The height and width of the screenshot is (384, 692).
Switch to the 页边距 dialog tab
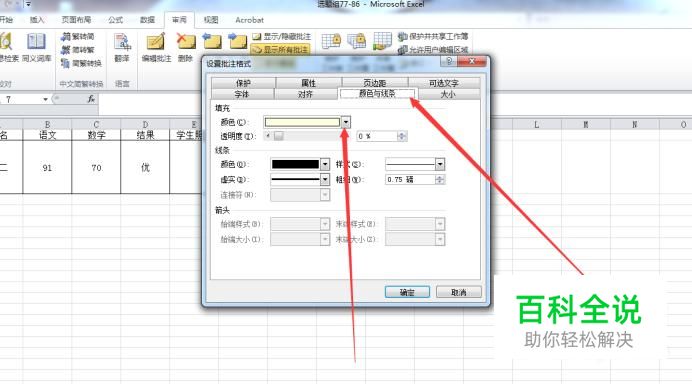pyautogui.click(x=375, y=83)
